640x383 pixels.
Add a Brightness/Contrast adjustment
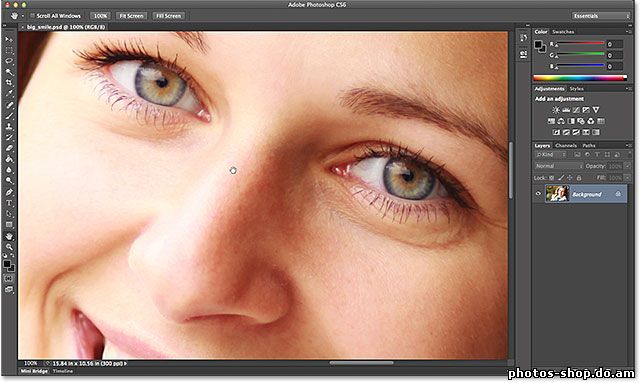(x=556, y=110)
